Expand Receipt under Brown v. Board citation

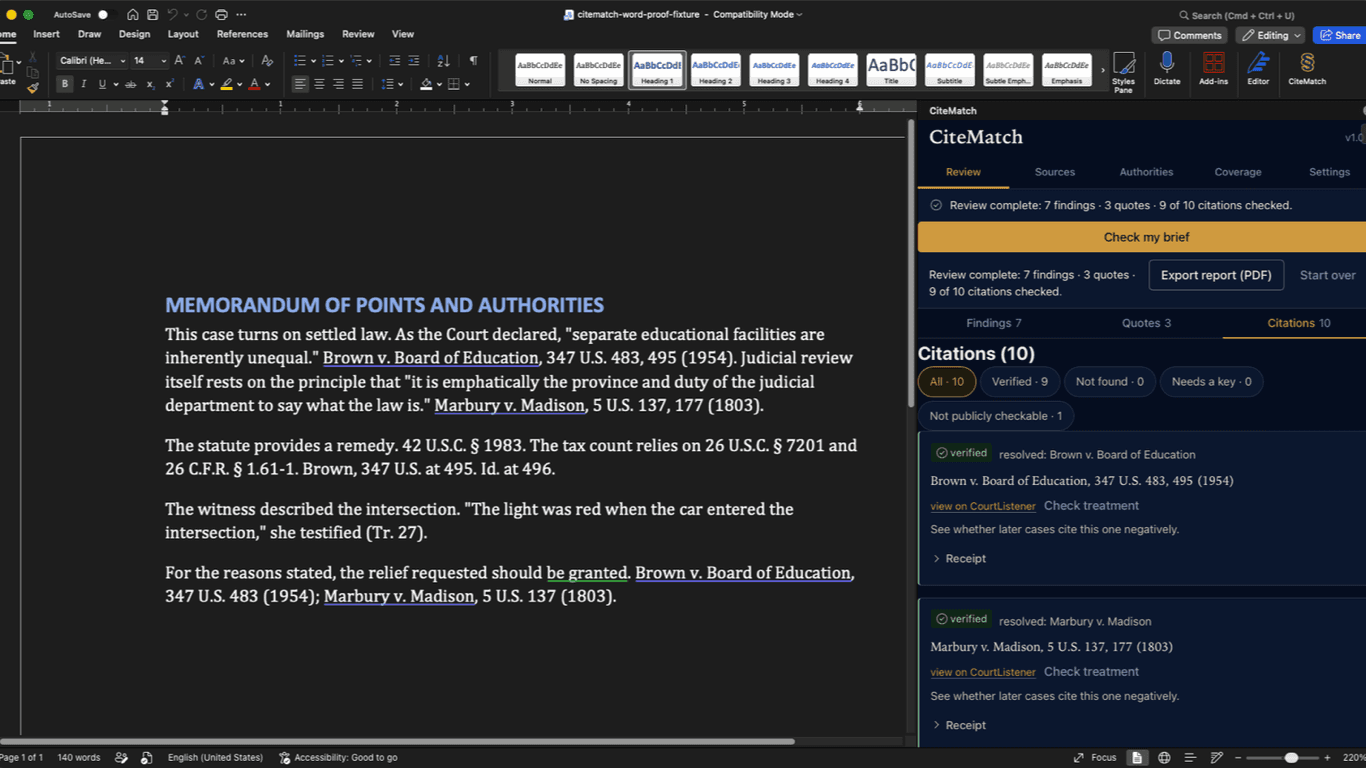tap(959, 559)
